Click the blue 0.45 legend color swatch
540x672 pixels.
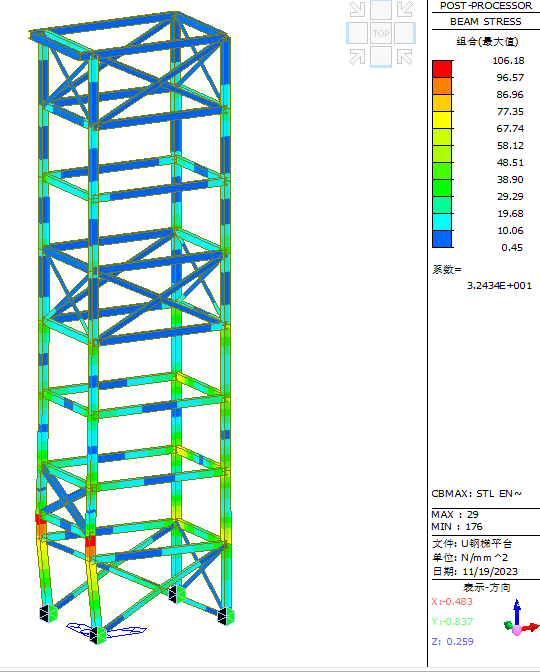pos(442,239)
